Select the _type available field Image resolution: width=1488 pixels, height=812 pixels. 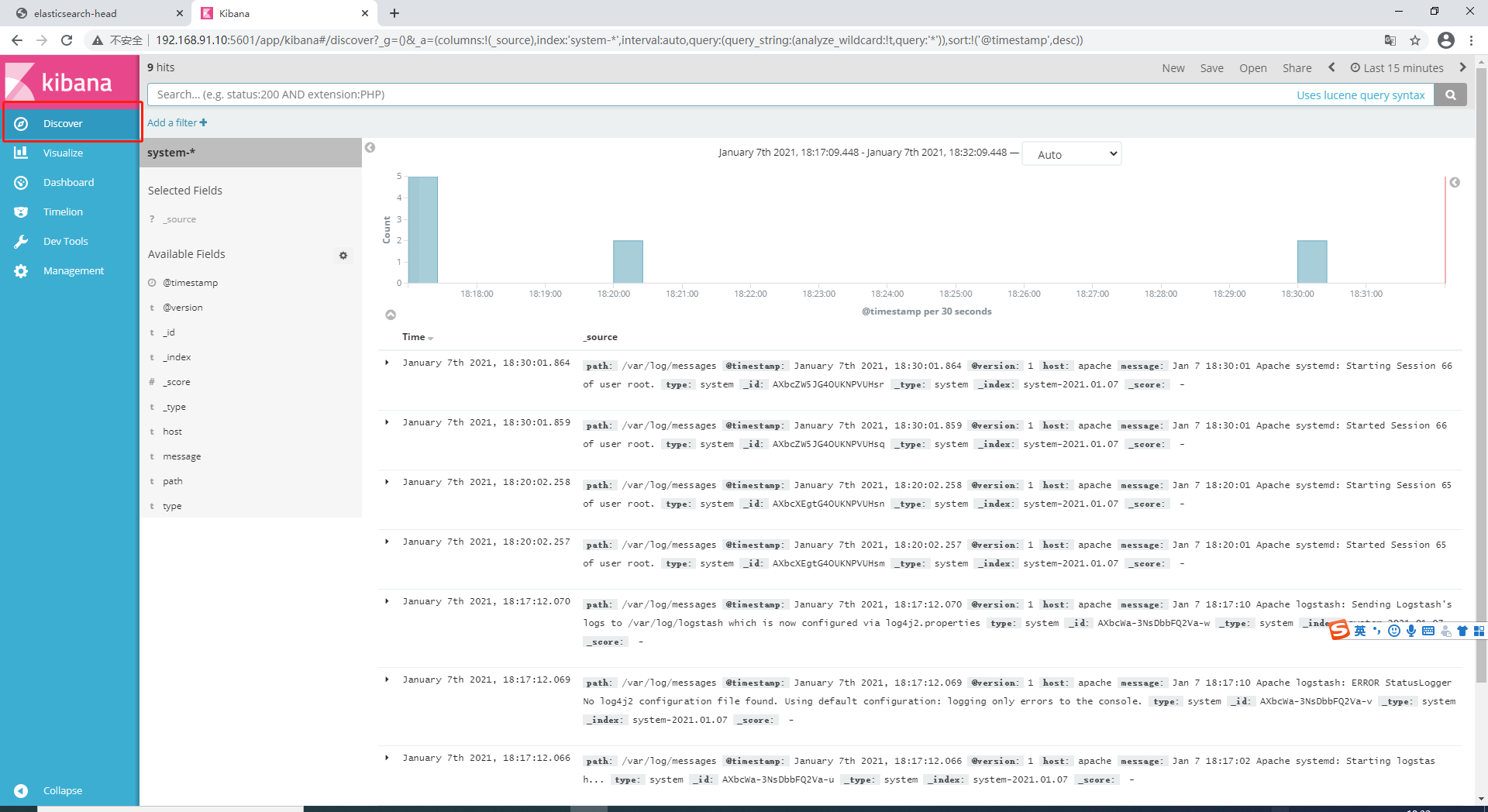pyautogui.click(x=174, y=407)
